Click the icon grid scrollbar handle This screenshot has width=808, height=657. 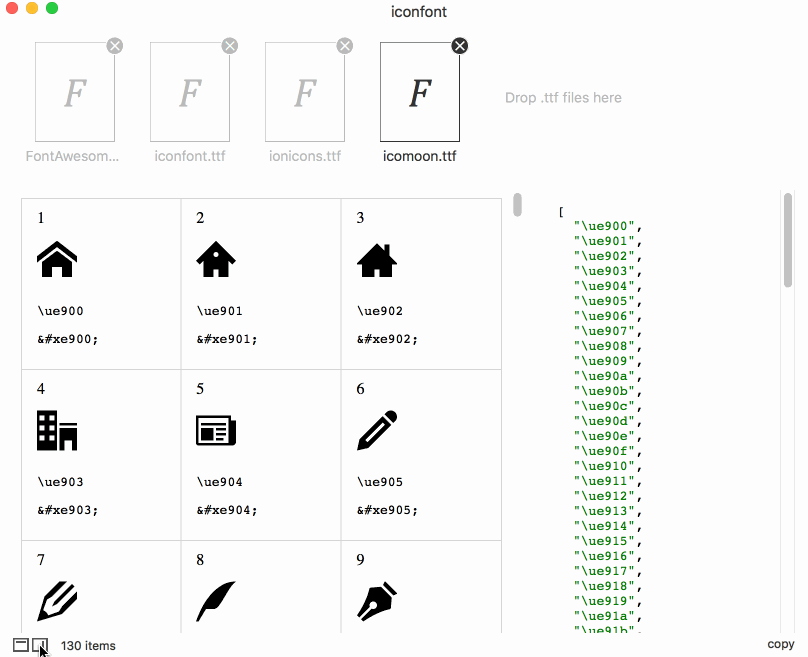pyautogui.click(x=517, y=205)
